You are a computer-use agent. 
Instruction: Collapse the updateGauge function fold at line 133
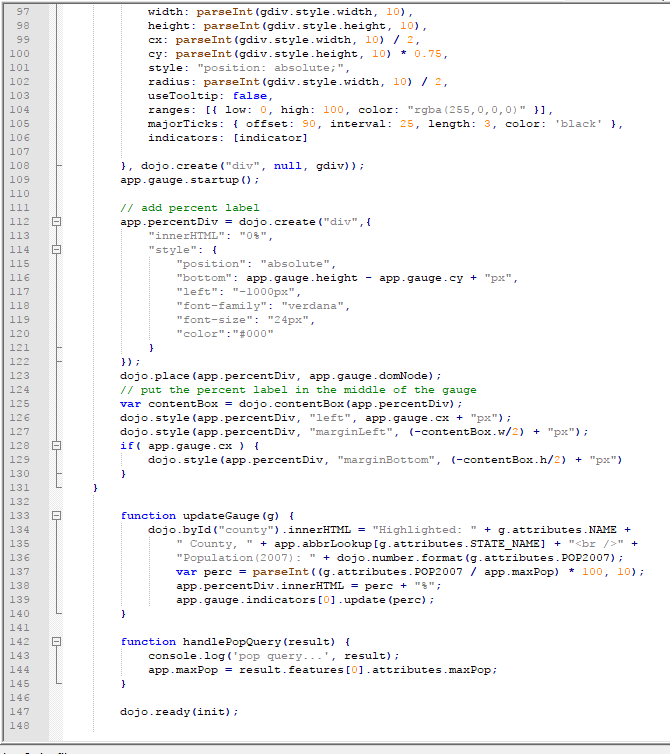pyautogui.click(x=56, y=515)
